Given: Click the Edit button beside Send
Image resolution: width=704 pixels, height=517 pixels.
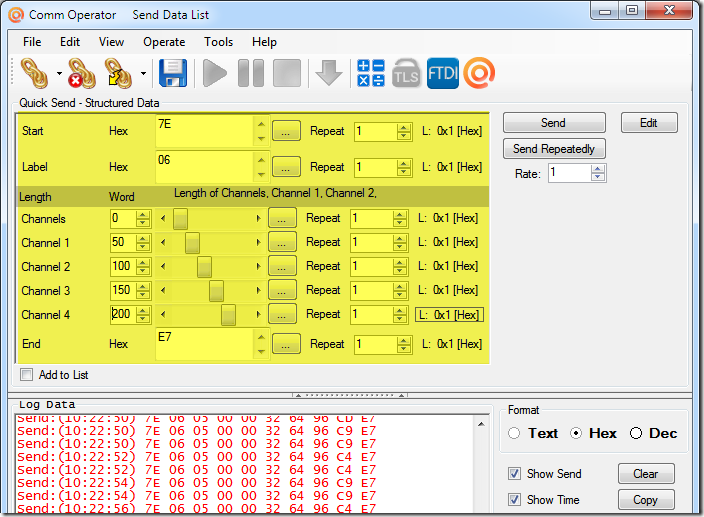Looking at the screenshot, I should [649, 123].
